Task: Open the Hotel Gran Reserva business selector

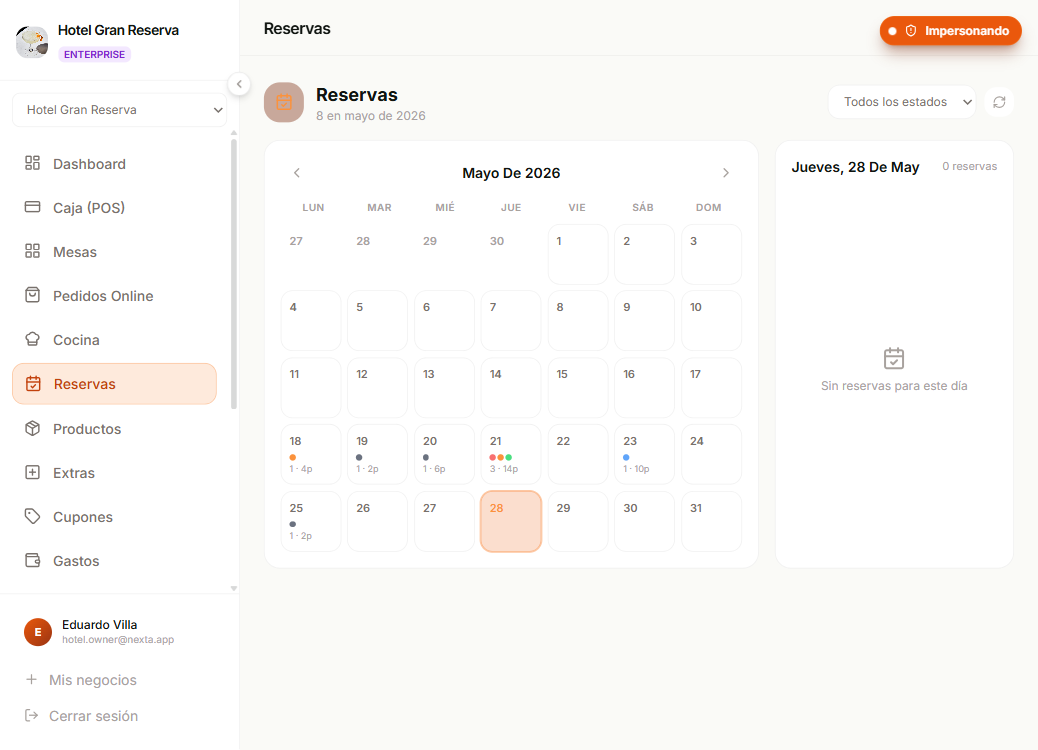Action: pos(120,110)
